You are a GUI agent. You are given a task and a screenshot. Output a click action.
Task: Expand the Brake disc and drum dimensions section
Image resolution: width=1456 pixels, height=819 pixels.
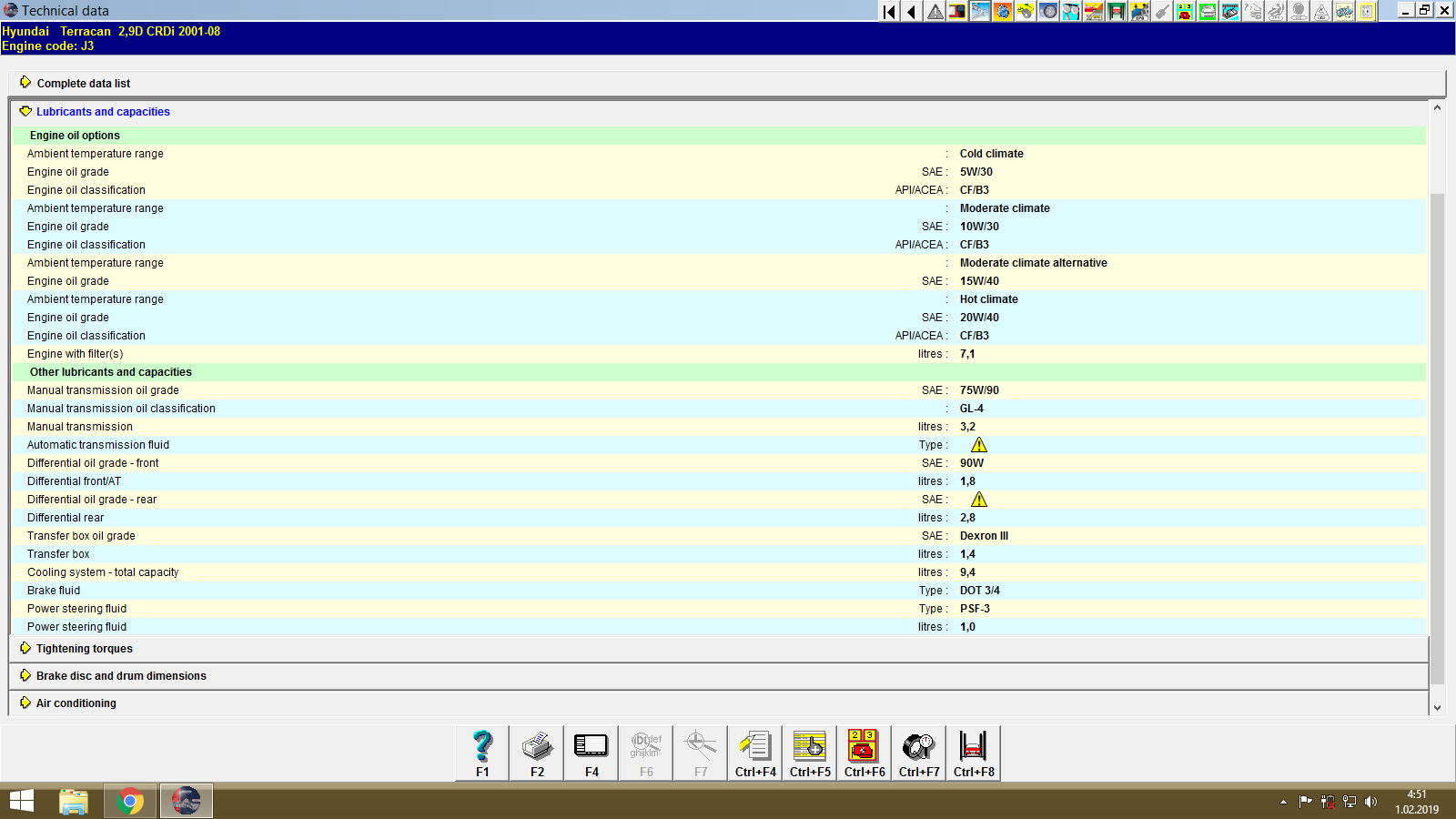pyautogui.click(x=120, y=675)
